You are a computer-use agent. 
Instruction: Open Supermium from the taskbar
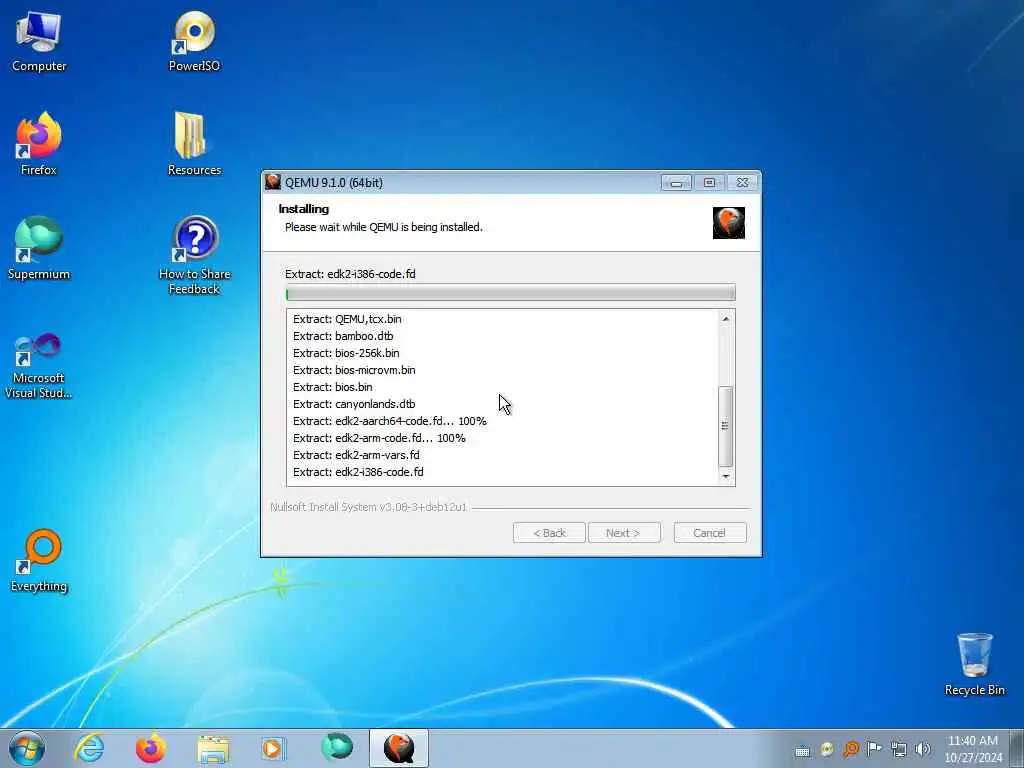click(337, 748)
